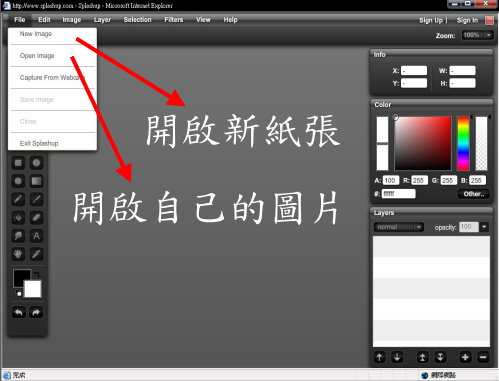
Task: Select the gradient fill tool
Action: point(36,181)
